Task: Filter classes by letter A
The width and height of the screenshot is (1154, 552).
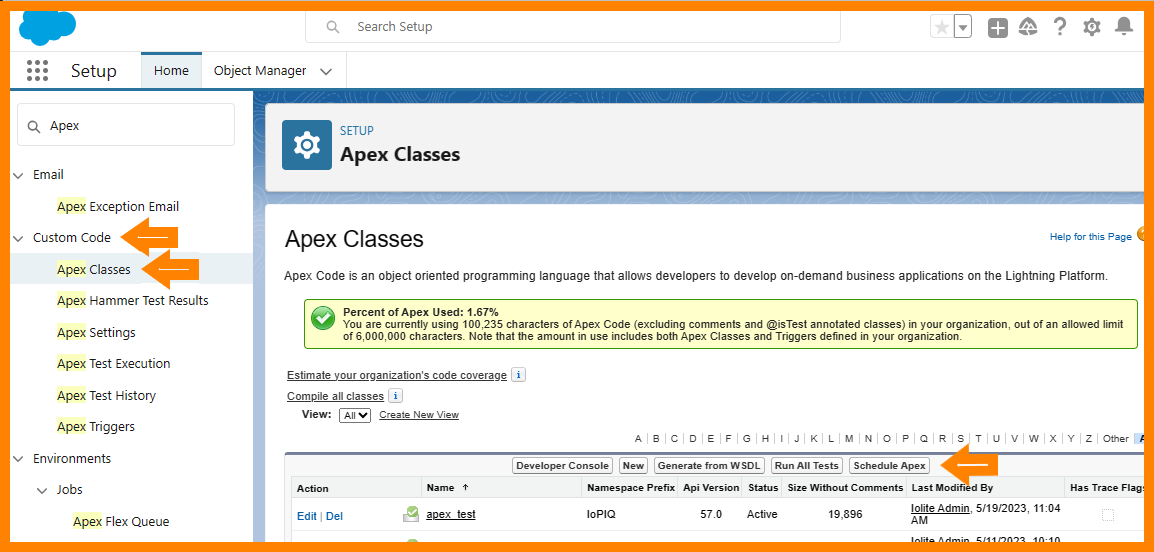Action: [638, 439]
